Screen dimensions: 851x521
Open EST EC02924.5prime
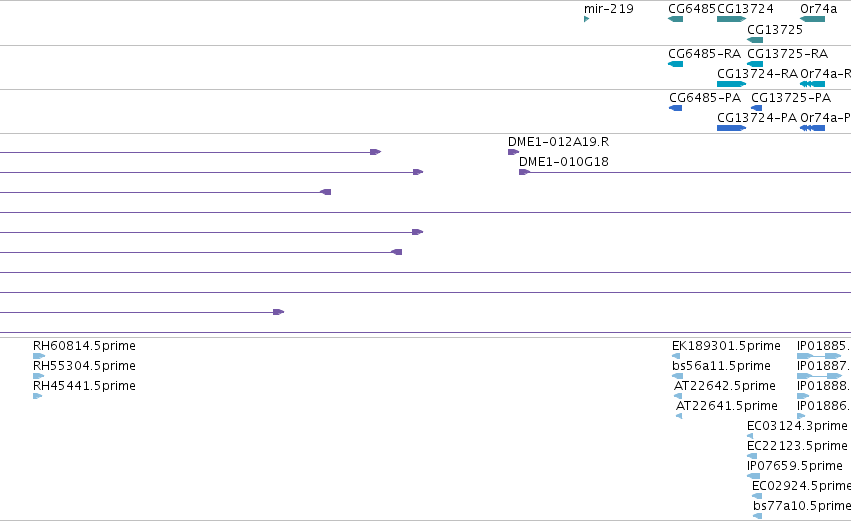click(757, 496)
